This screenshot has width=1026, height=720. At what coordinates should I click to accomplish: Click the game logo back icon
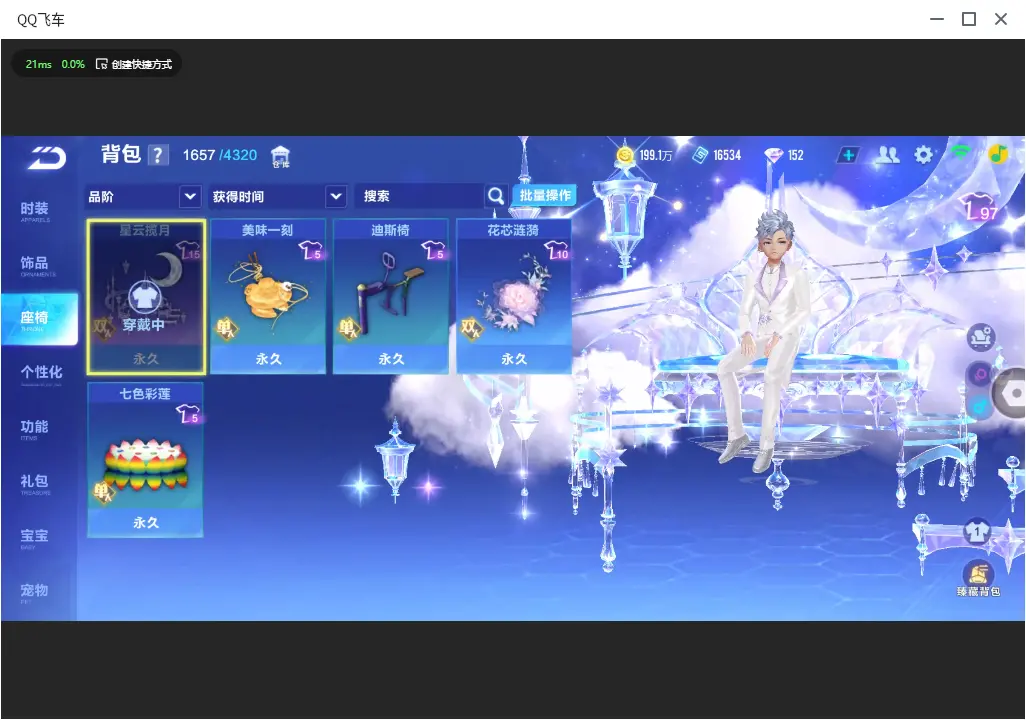tap(46, 158)
